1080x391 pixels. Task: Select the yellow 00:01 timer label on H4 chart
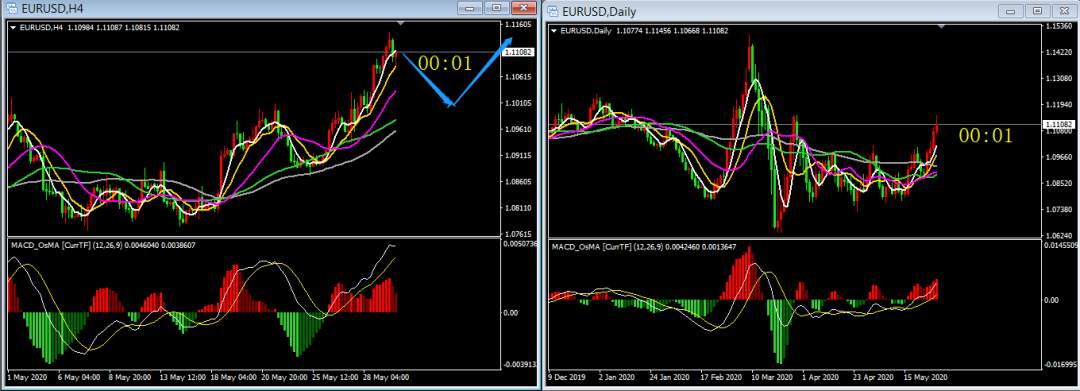pos(445,64)
